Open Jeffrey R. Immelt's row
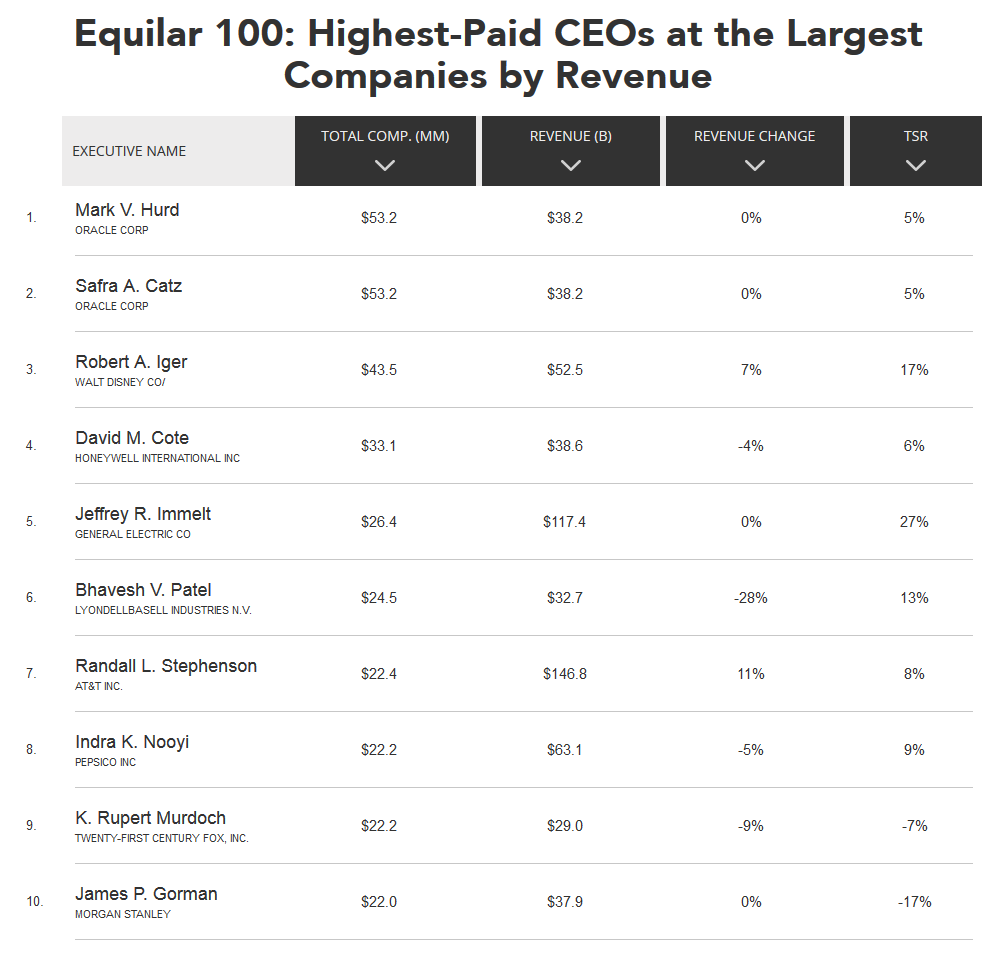 point(143,514)
